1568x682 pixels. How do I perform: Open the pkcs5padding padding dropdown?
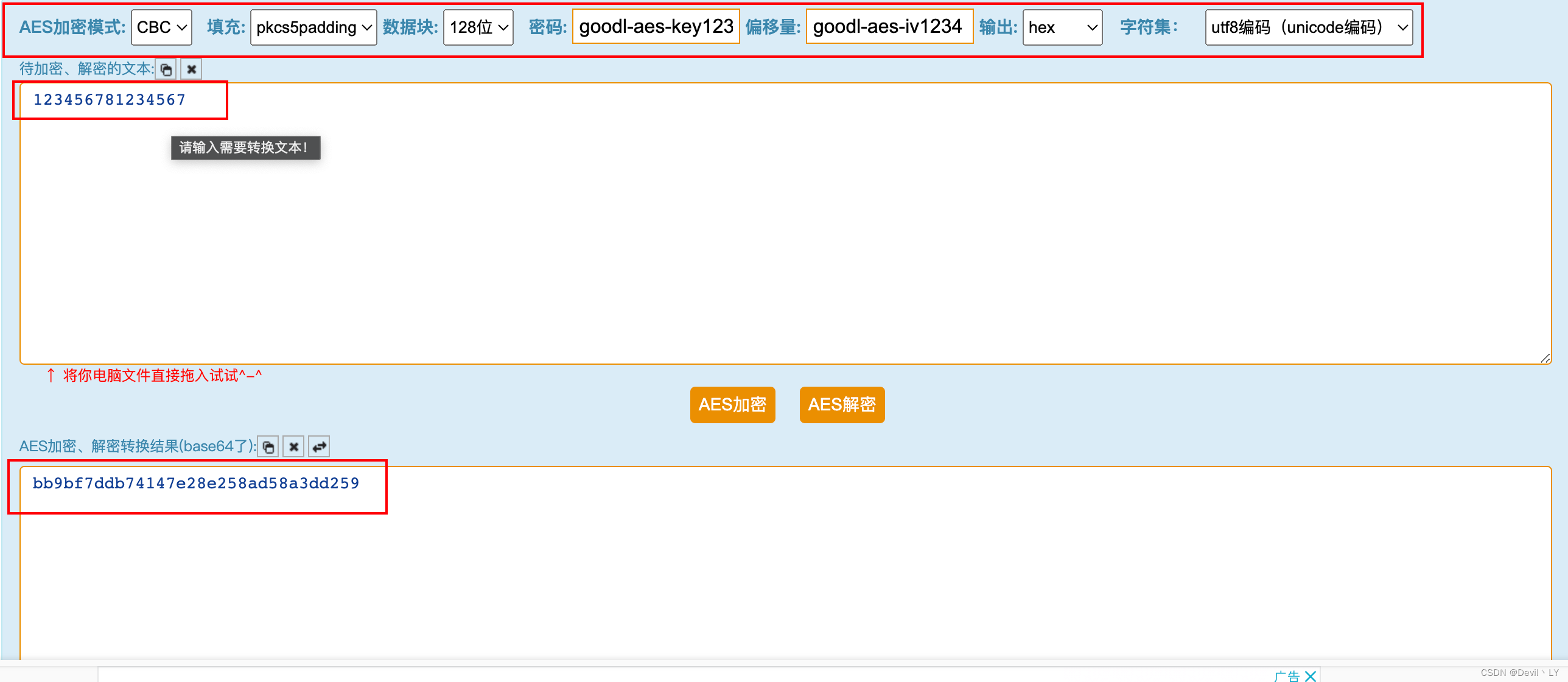coord(313,27)
